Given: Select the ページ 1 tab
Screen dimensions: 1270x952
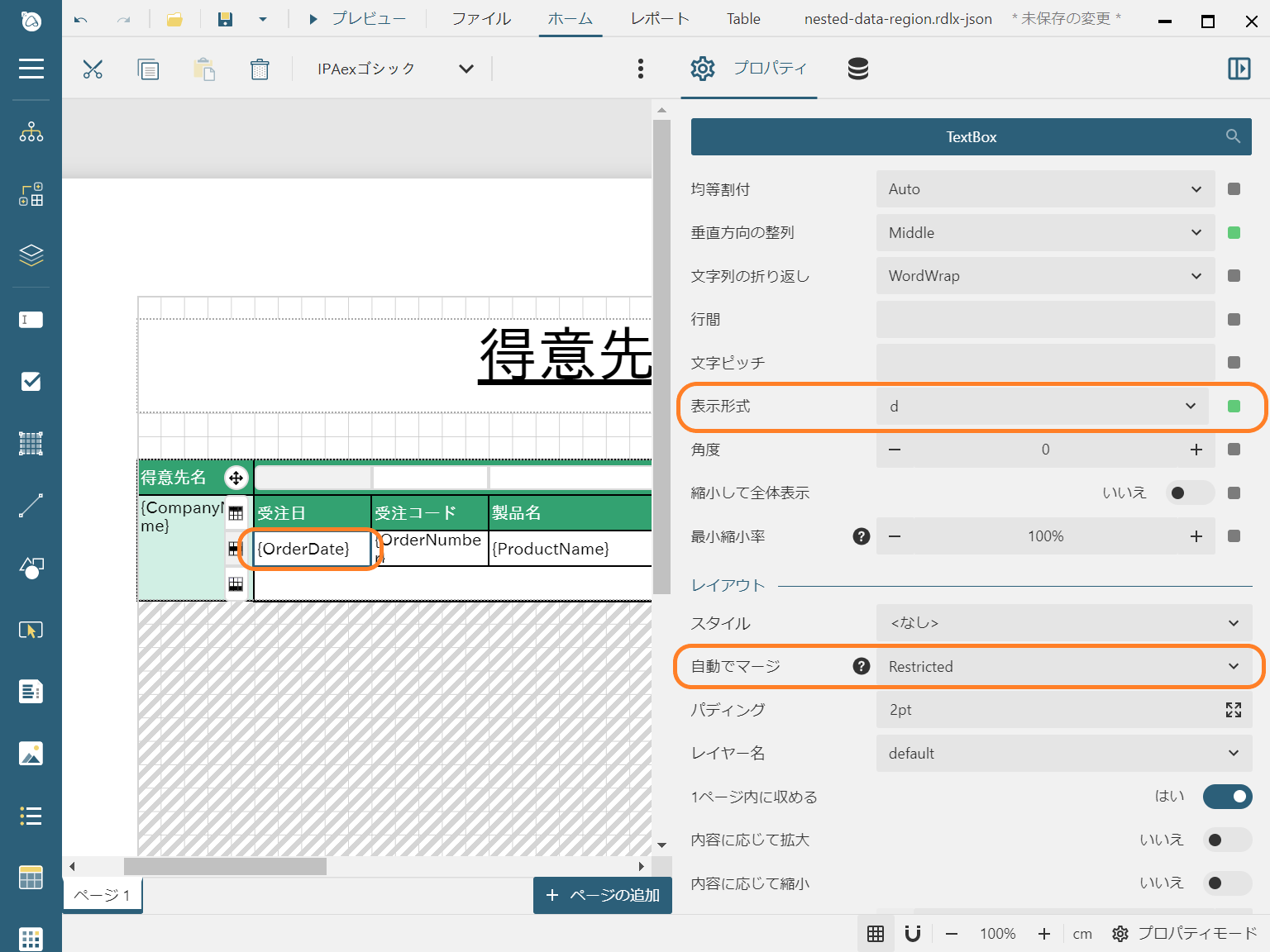Looking at the screenshot, I should point(103,895).
